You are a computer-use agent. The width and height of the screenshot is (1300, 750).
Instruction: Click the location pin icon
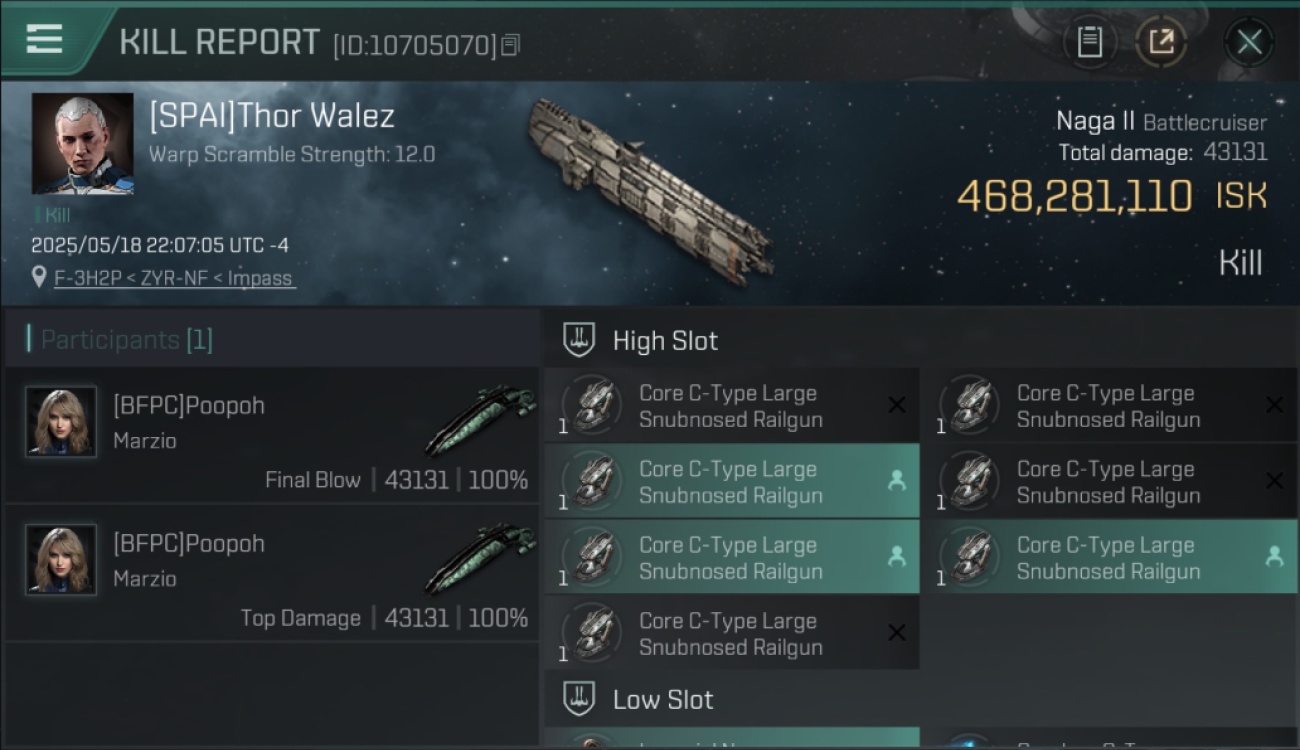pyautogui.click(x=39, y=278)
